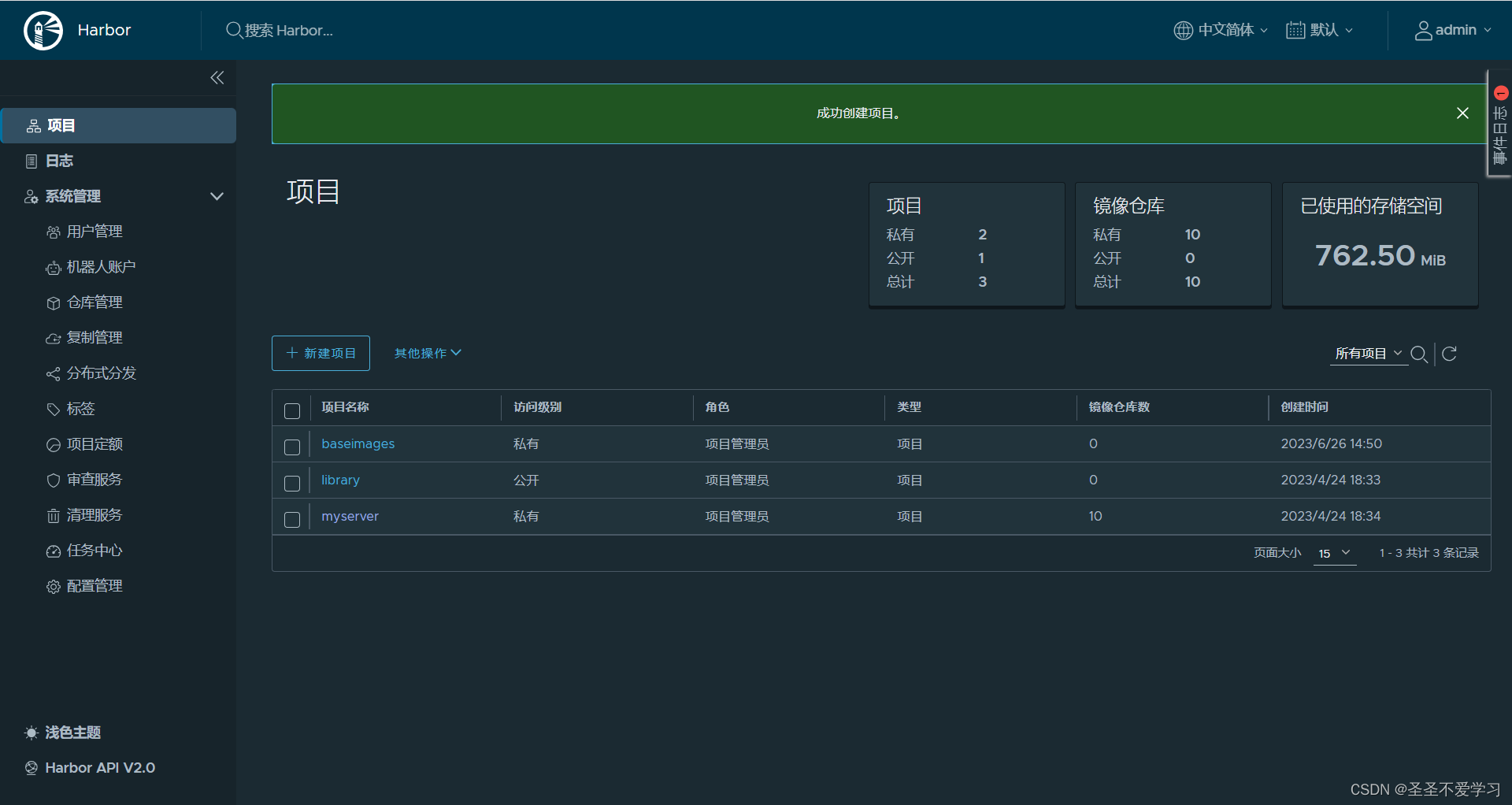This screenshot has width=1512, height=805.
Task: Click the 日志 logs icon in sidebar
Action: pos(31,161)
